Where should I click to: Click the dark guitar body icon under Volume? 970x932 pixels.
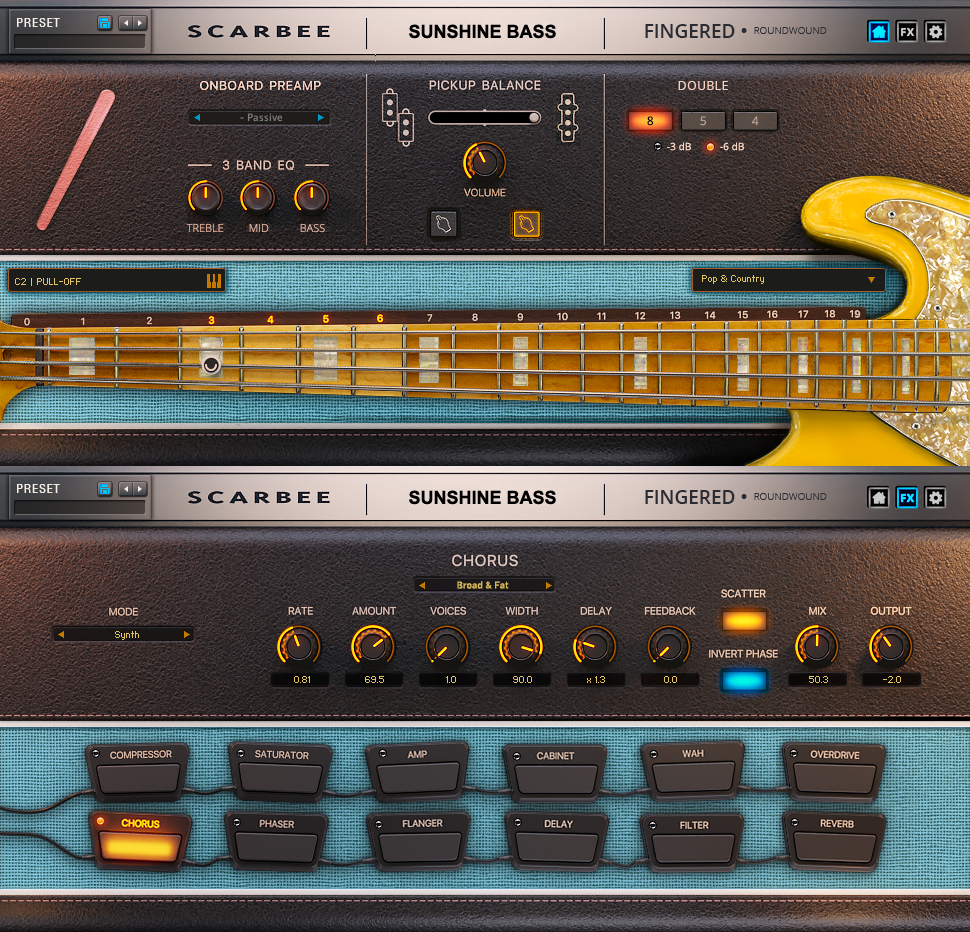tap(445, 224)
